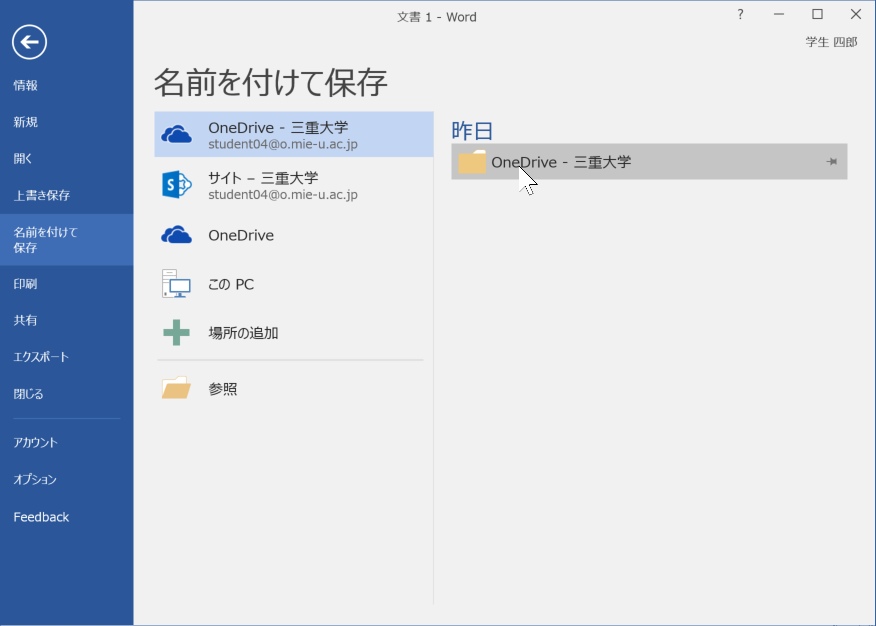This screenshot has height=626, width=876.
Task: Close the Word window
Action: pyautogui.click(x=856, y=15)
